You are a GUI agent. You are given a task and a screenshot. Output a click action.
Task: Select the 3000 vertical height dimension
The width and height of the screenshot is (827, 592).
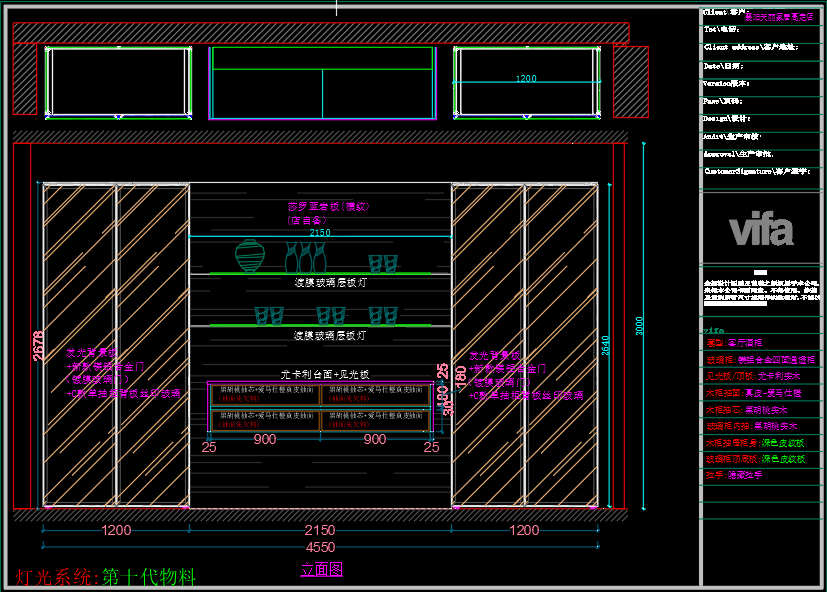point(640,327)
